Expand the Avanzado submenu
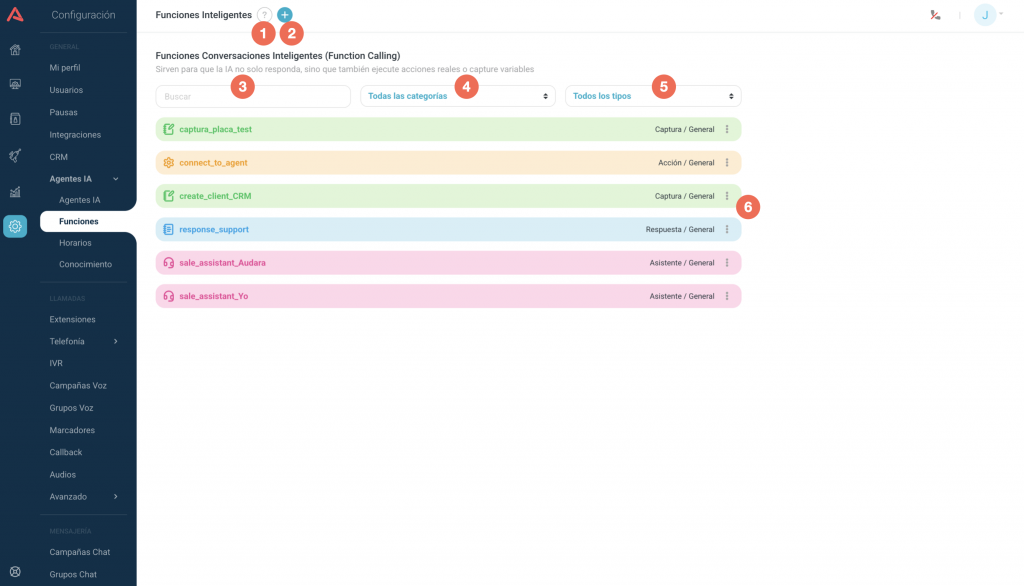Image resolution: width=1024 pixels, height=586 pixels. tap(116, 497)
